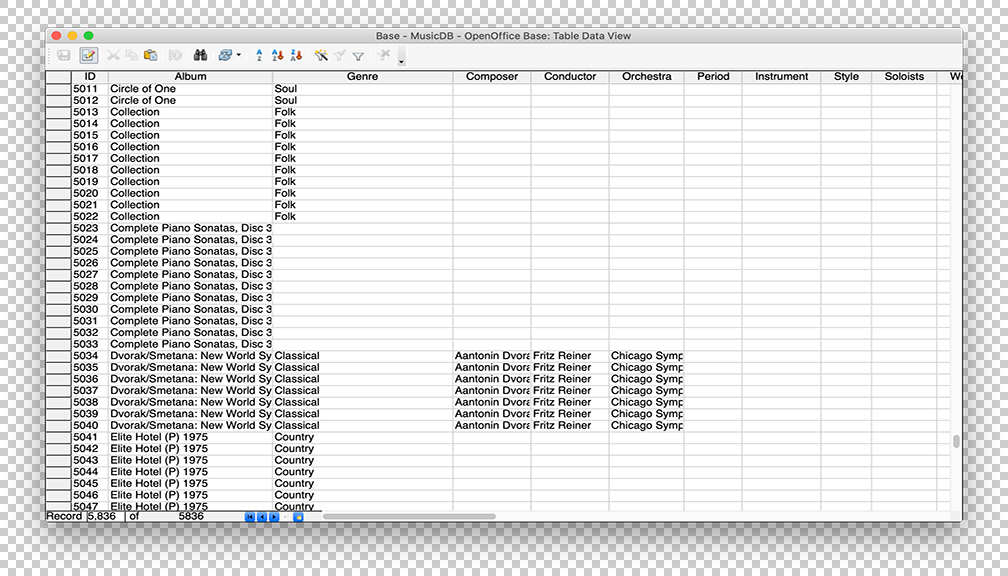
Task: Click the New Record navigation button
Action: click(298, 517)
